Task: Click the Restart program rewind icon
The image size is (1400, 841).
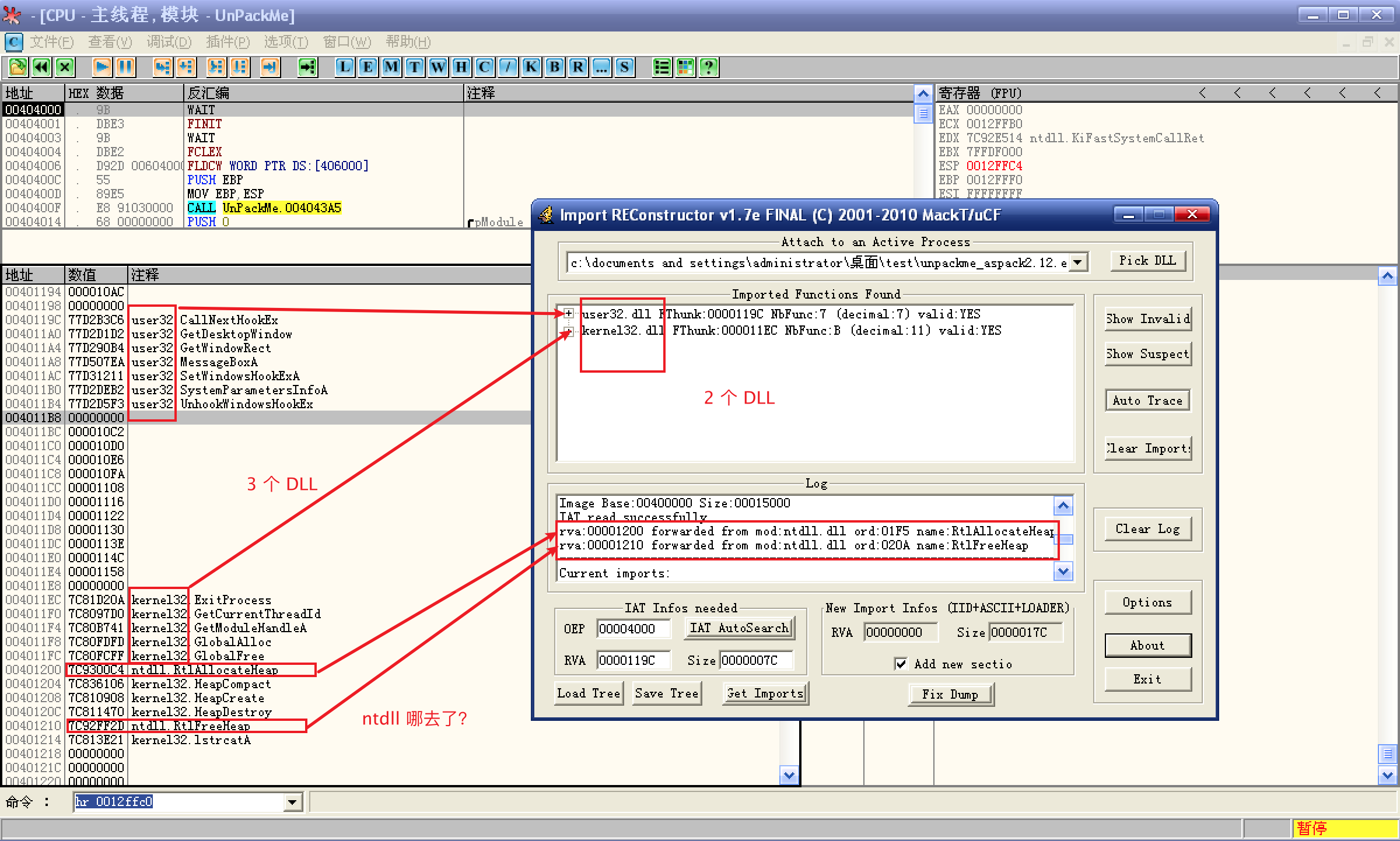Action: coord(41,67)
